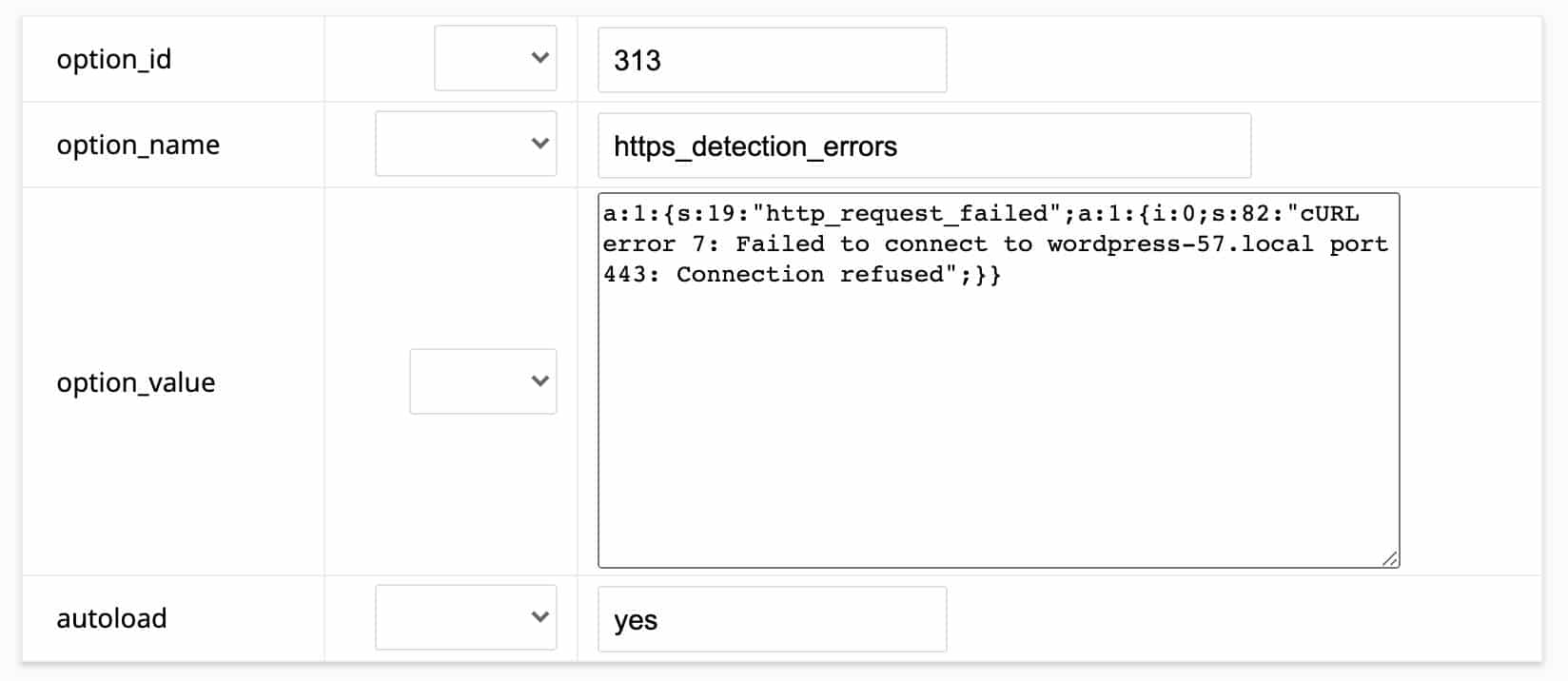This screenshot has height=681, width=1568.
Task: Click the resize grip of the option_value textarea
Action: [x=1391, y=558]
